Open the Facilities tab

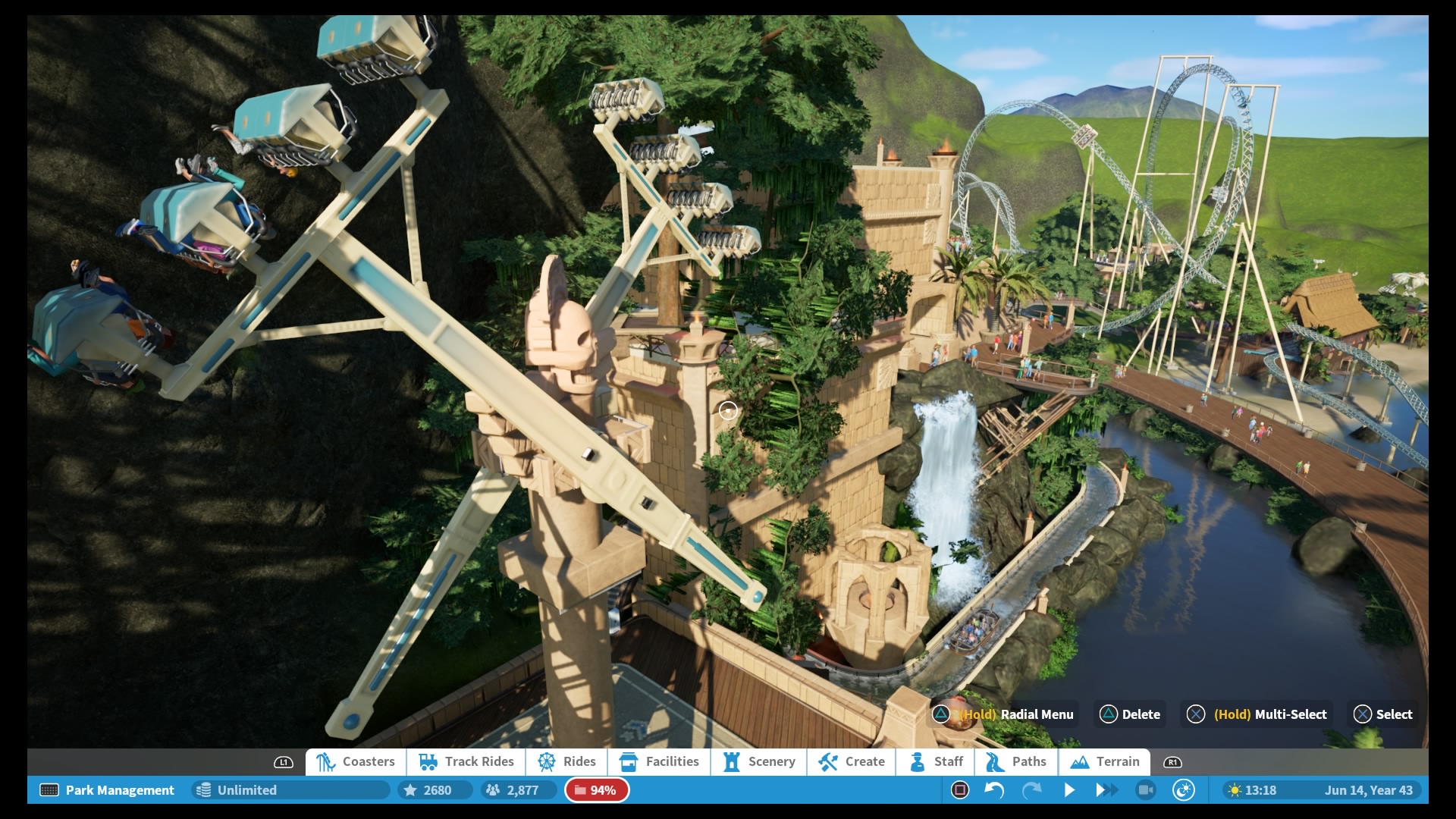[x=658, y=761]
